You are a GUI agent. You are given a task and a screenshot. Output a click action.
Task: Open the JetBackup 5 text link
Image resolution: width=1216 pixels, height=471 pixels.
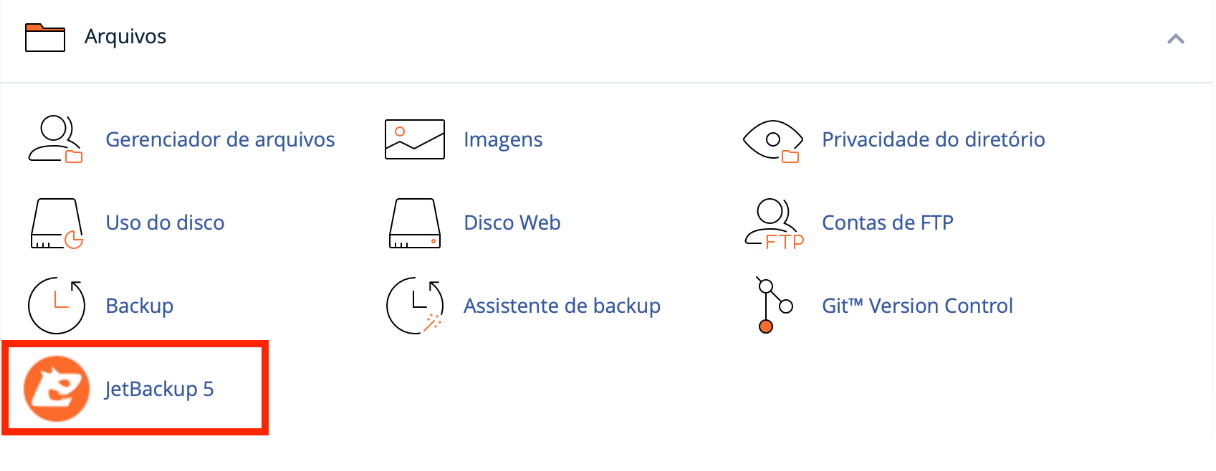pos(160,389)
